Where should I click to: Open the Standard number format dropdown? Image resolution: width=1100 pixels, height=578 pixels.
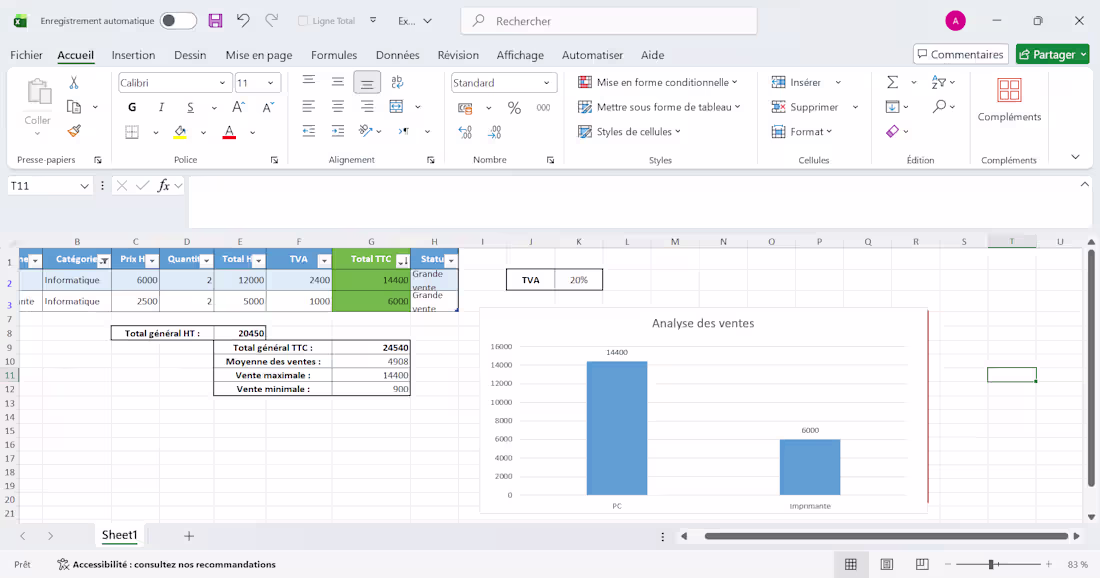[x=546, y=83]
